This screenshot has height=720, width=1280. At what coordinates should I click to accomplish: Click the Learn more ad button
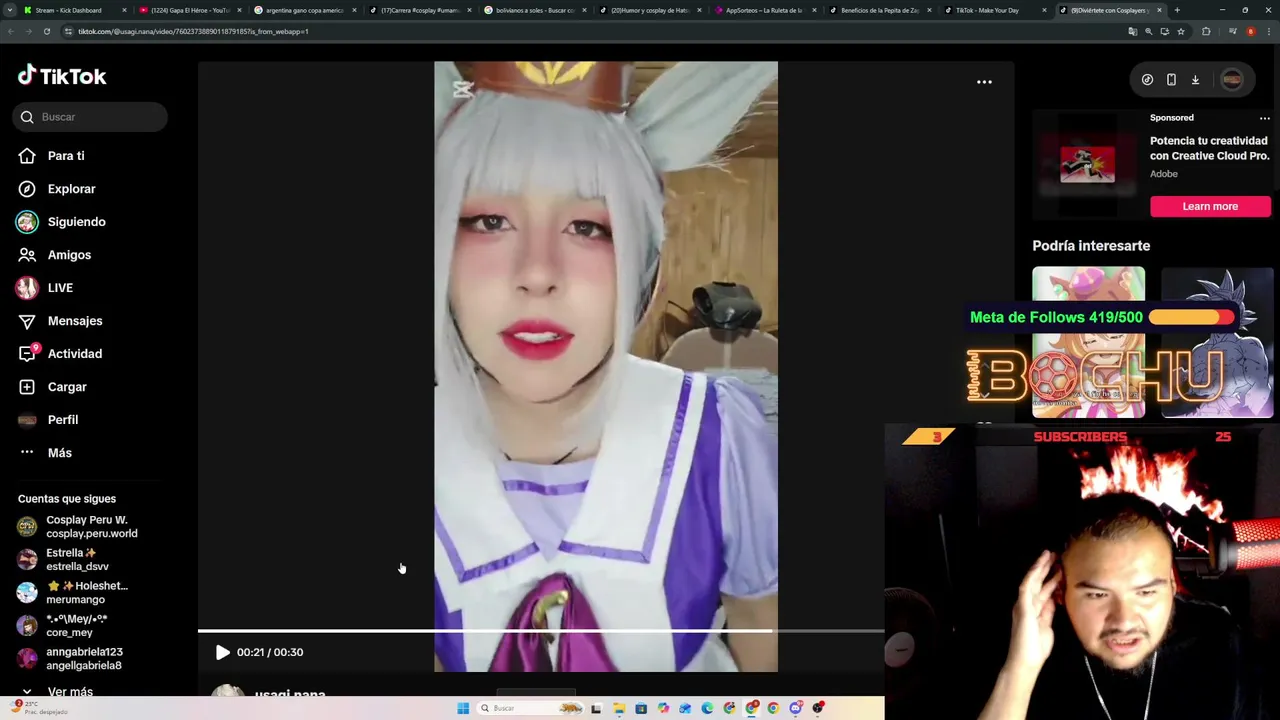[x=1210, y=206]
